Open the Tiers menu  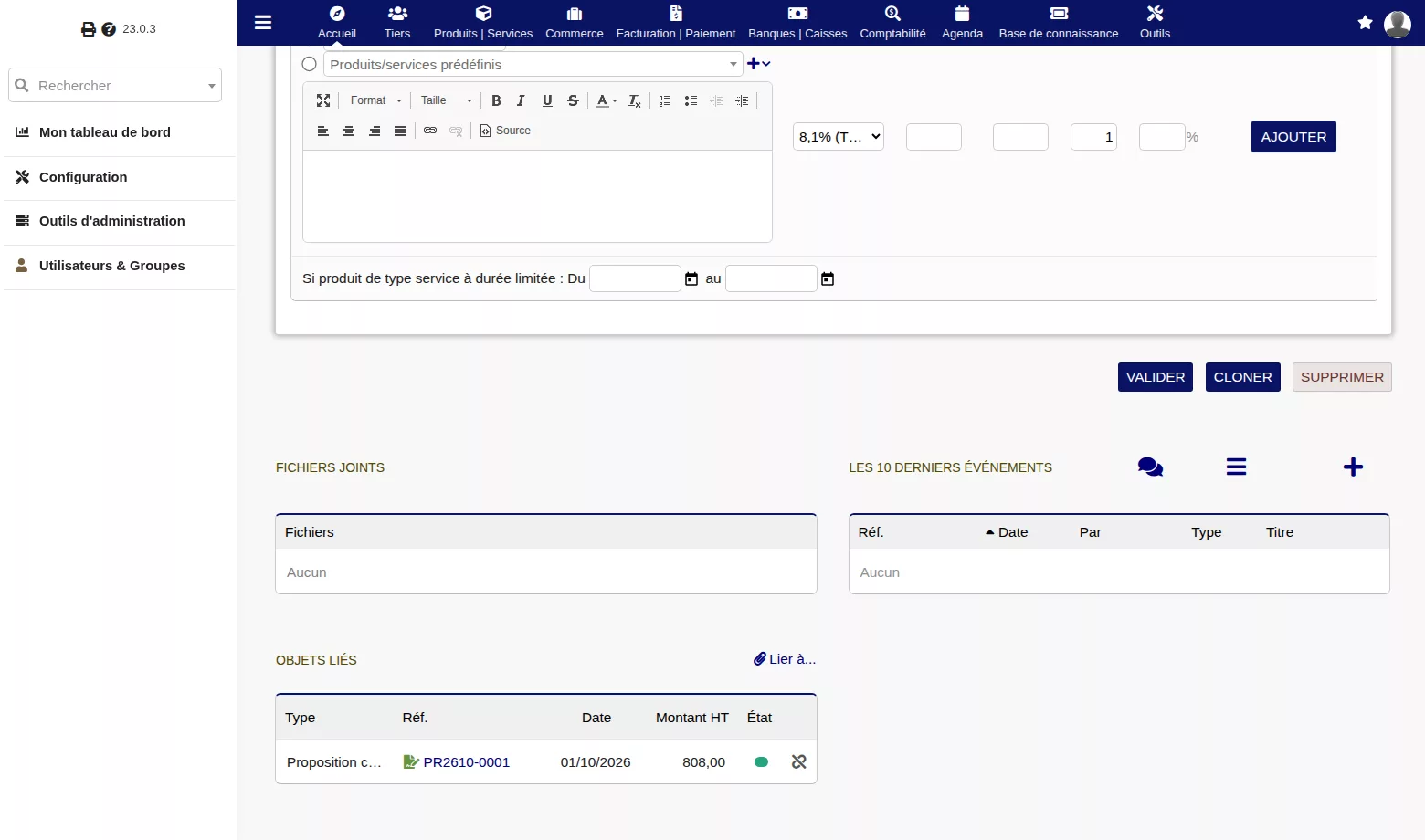point(397,23)
